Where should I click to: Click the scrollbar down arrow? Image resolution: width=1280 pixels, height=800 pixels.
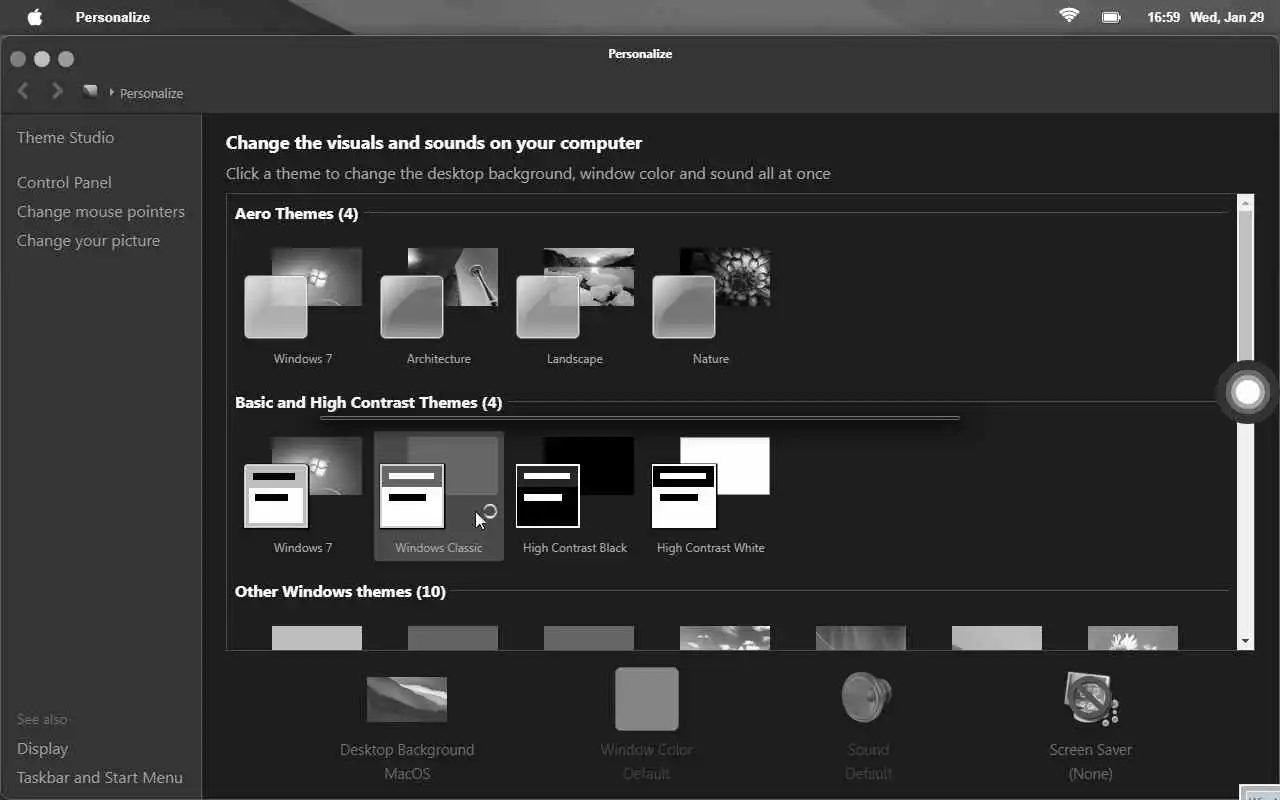(1245, 641)
